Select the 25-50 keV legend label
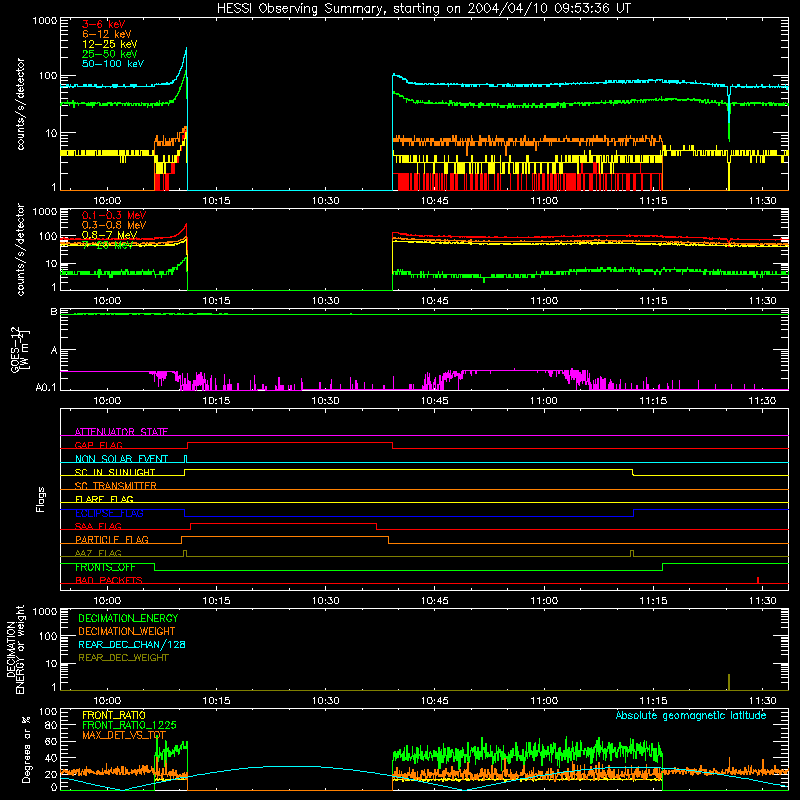 pos(110,54)
